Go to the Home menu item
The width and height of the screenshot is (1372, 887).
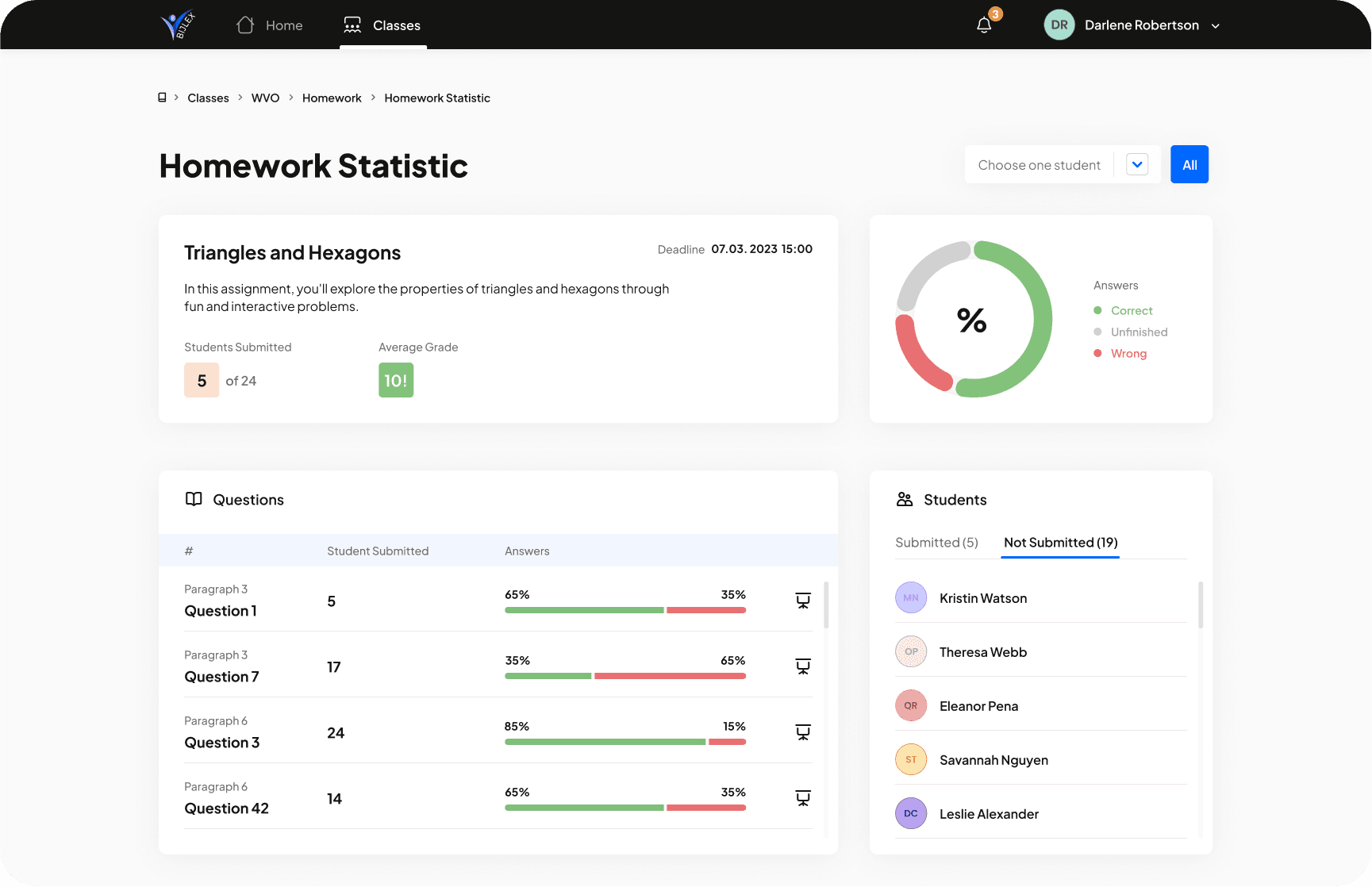[270, 25]
